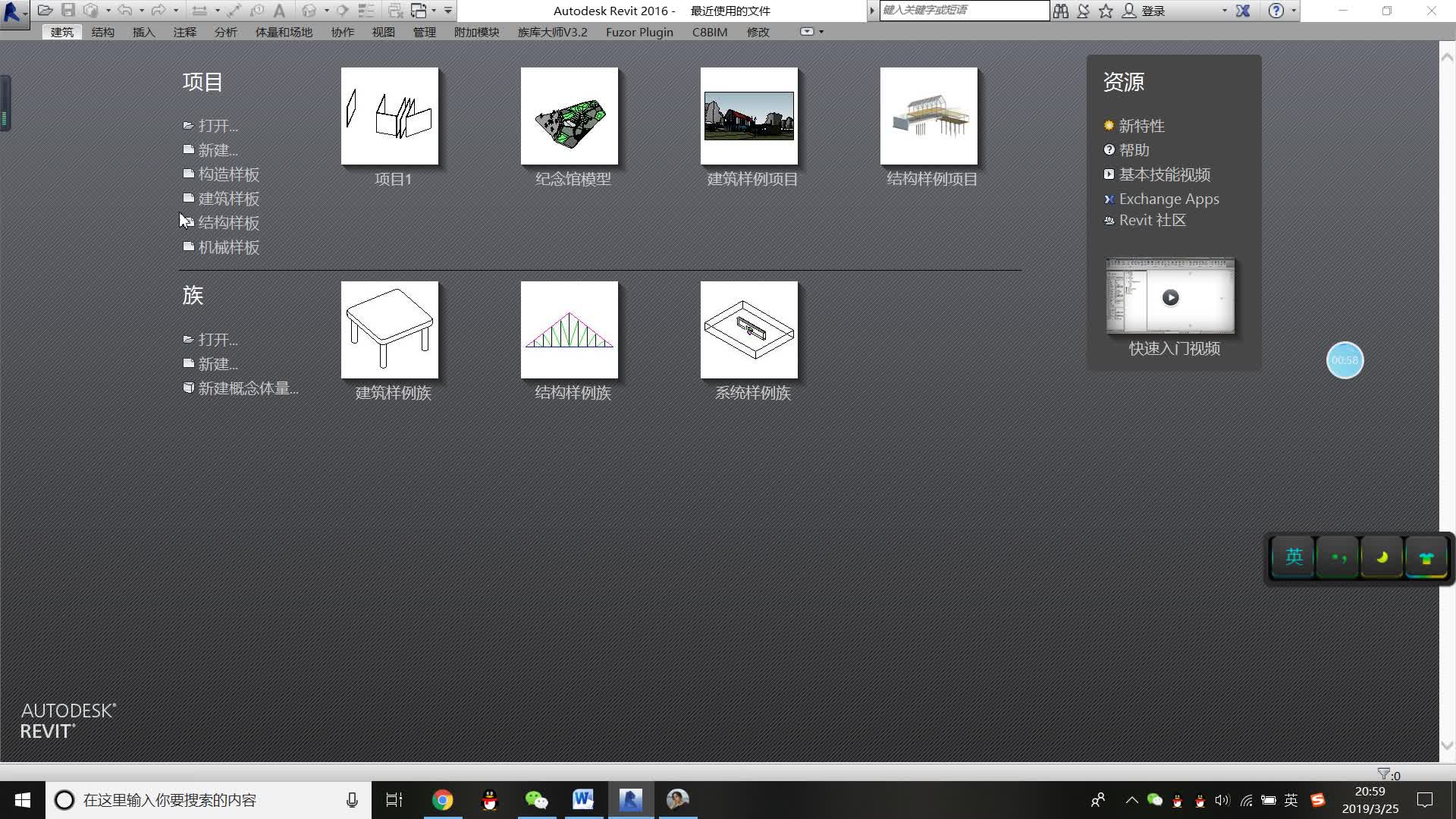The height and width of the screenshot is (819, 1456).
Task: Play the 快速入门视频 video thumbnail
Action: [1170, 297]
